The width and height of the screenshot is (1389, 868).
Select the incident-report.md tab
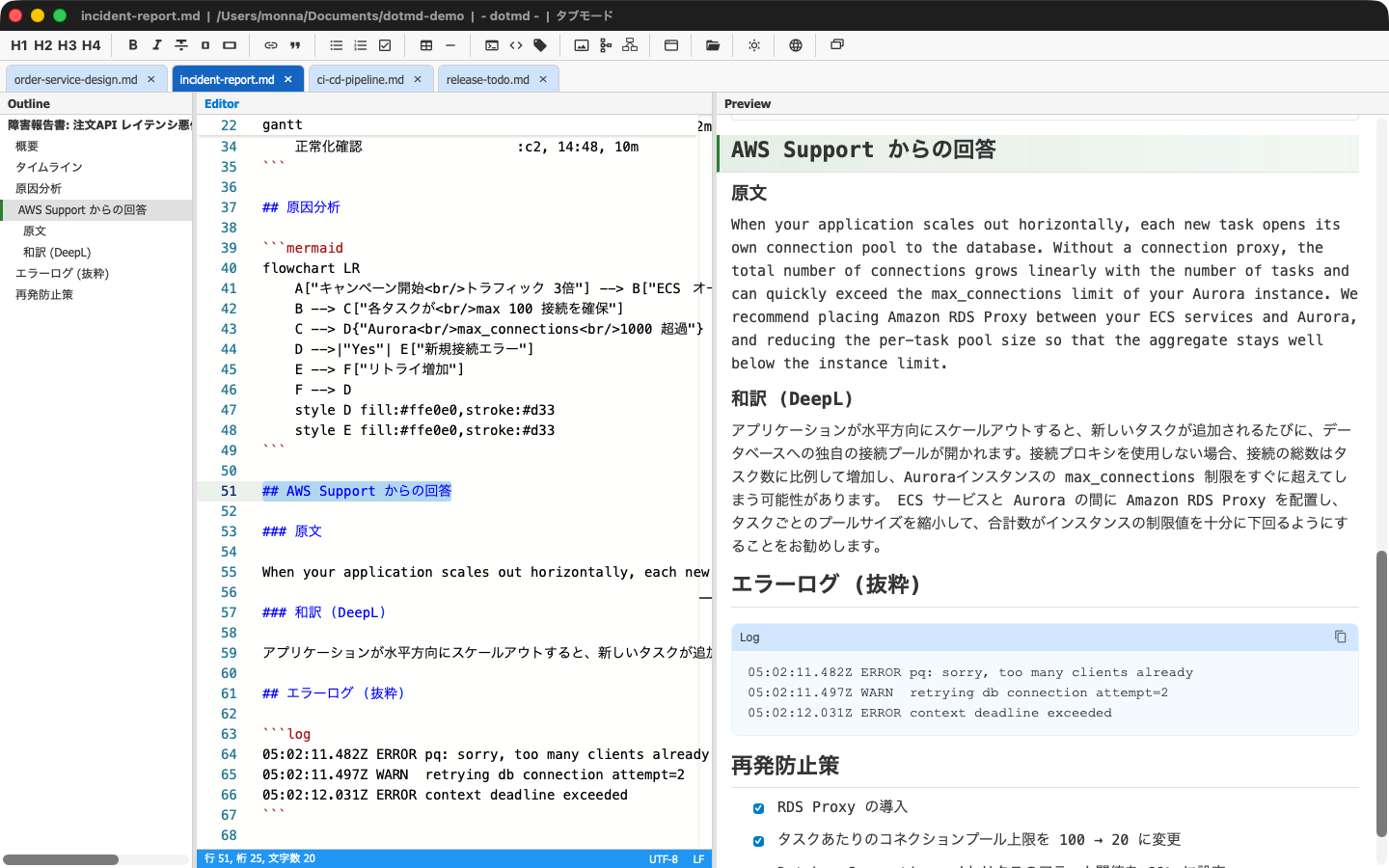(x=227, y=80)
